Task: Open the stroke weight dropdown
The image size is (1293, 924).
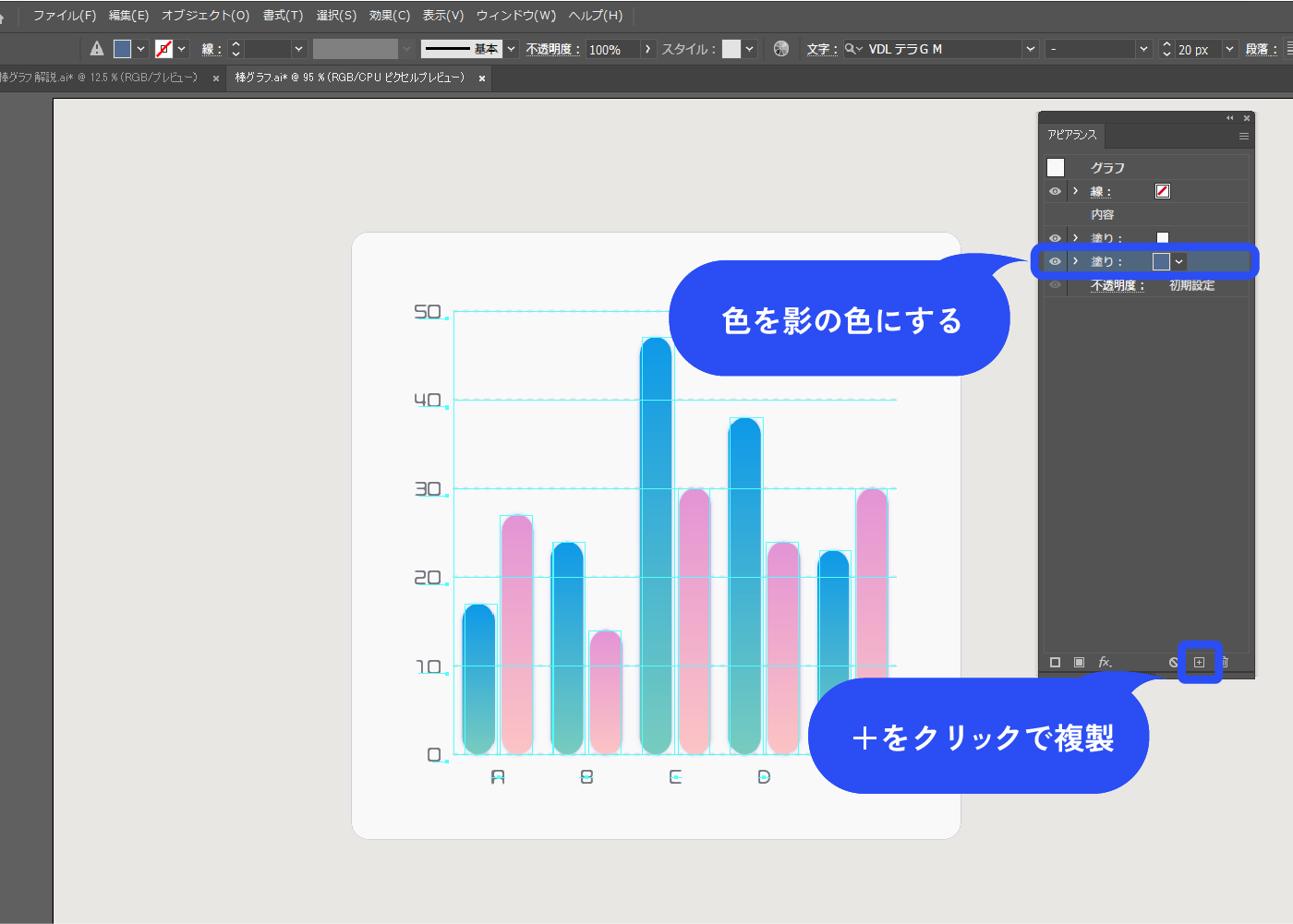Action: (x=298, y=49)
